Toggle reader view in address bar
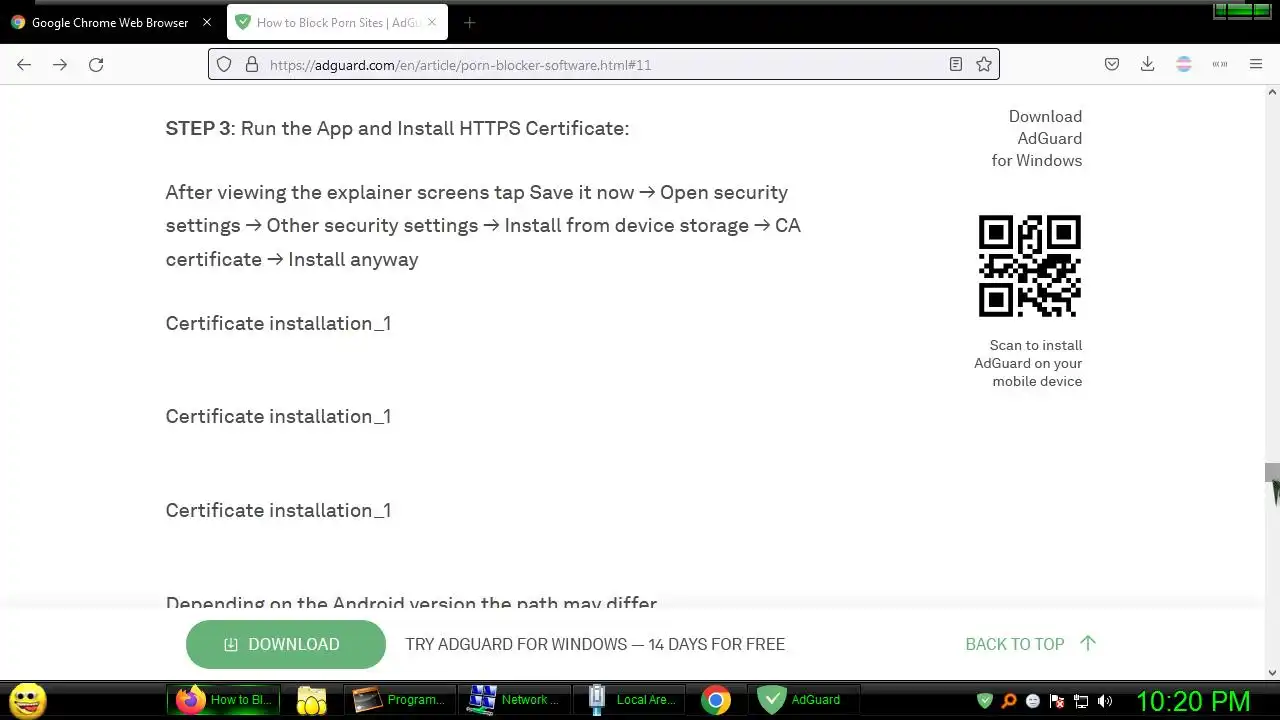Image resolution: width=1280 pixels, height=720 pixels. (956, 64)
